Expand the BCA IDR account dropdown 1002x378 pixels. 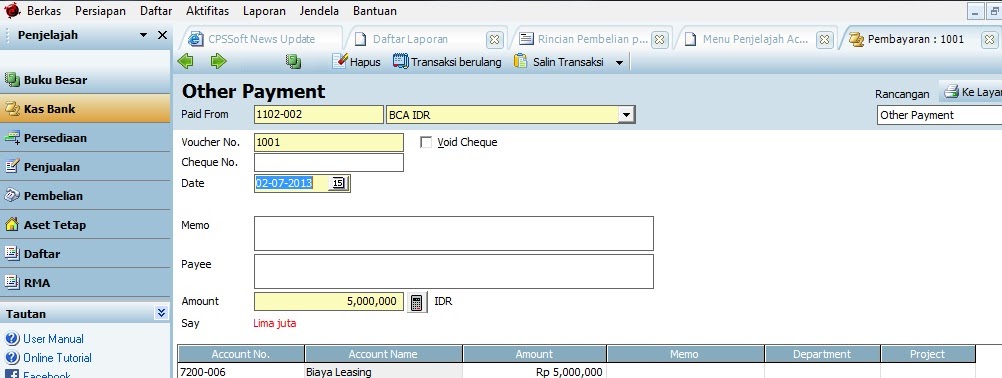(x=627, y=115)
